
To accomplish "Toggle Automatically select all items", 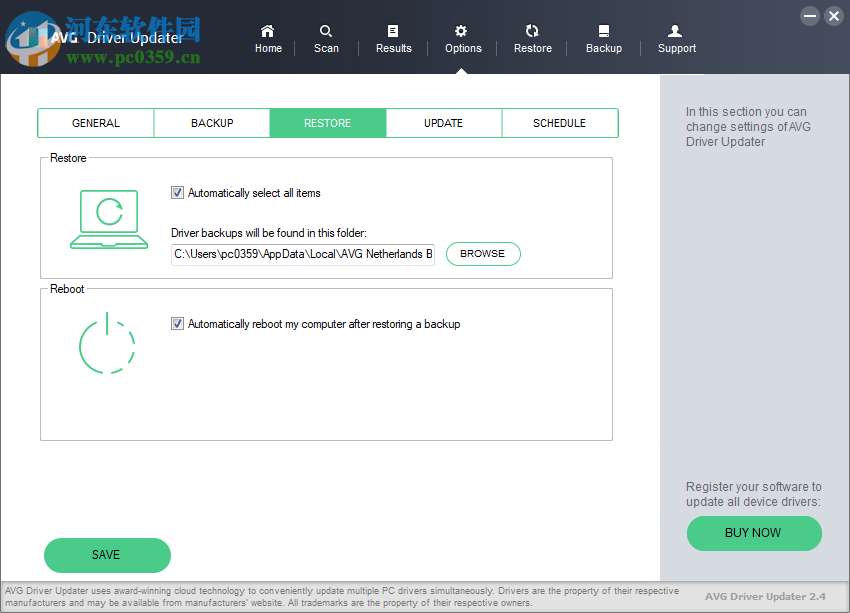I will click(x=177, y=193).
